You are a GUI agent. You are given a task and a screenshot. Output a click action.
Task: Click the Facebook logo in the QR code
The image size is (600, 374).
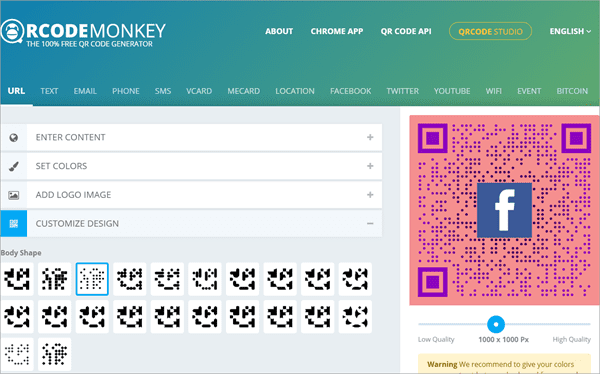point(504,210)
